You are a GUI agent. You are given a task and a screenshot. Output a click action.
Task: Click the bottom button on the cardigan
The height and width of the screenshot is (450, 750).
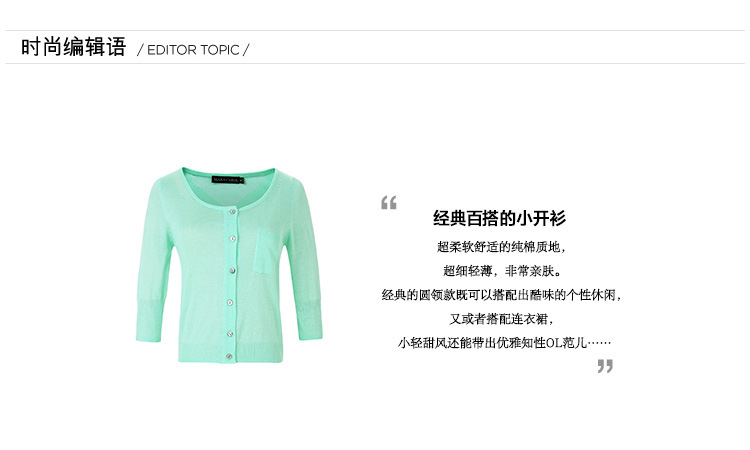click(x=229, y=356)
